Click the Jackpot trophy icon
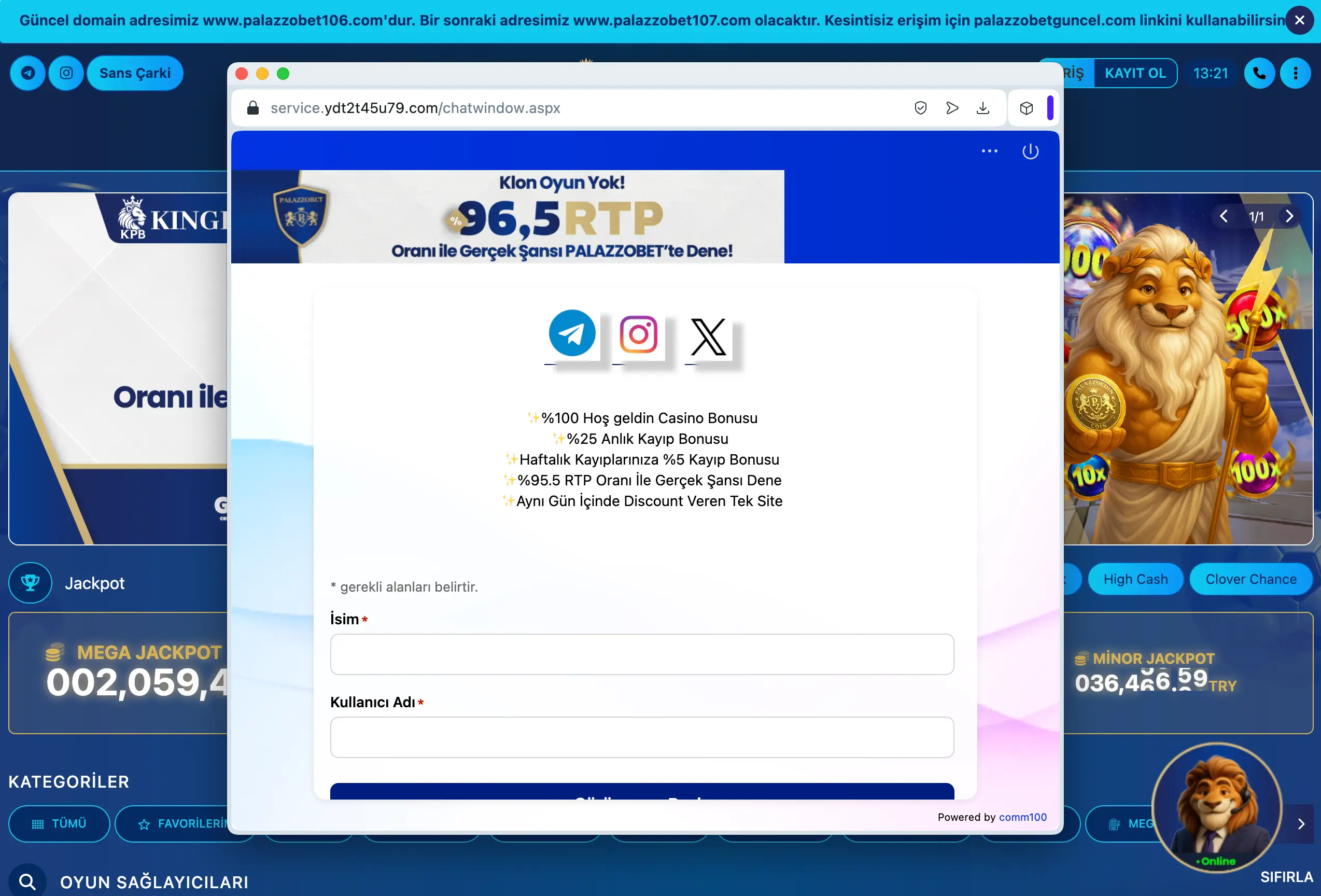Screen dimensions: 1321x896 click(30, 583)
